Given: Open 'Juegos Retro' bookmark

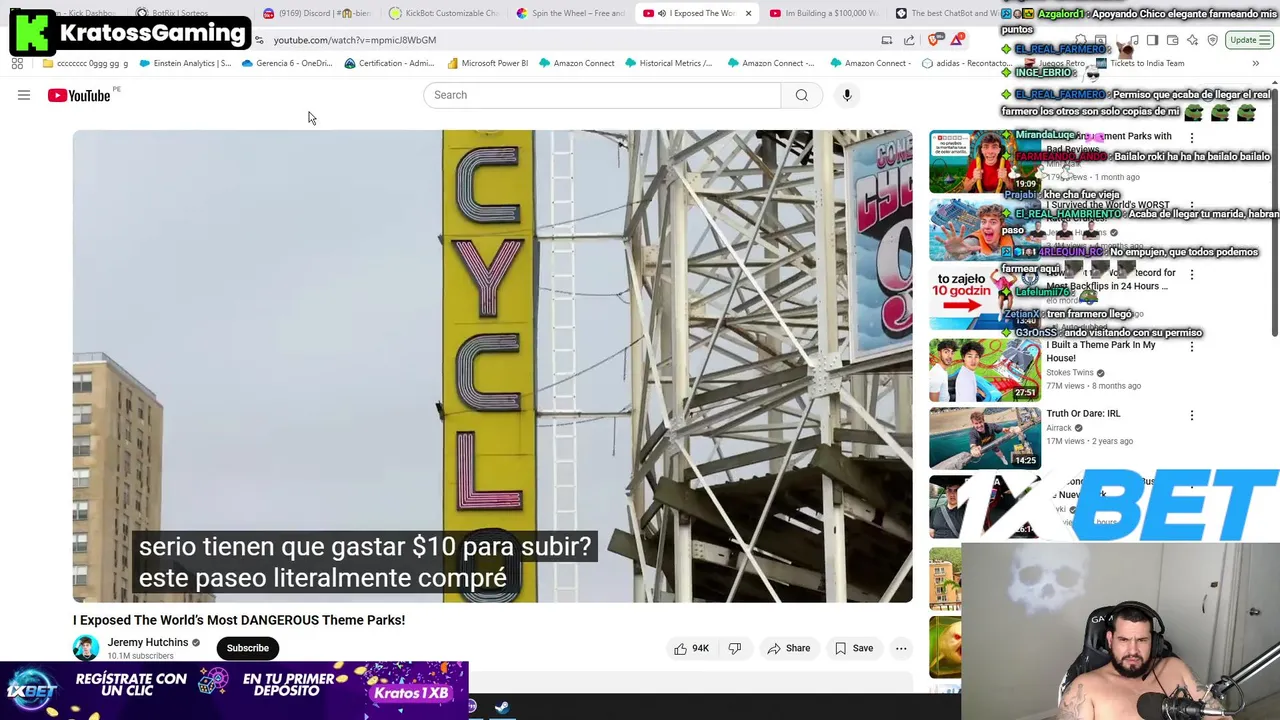Looking at the screenshot, I should pos(1056,63).
